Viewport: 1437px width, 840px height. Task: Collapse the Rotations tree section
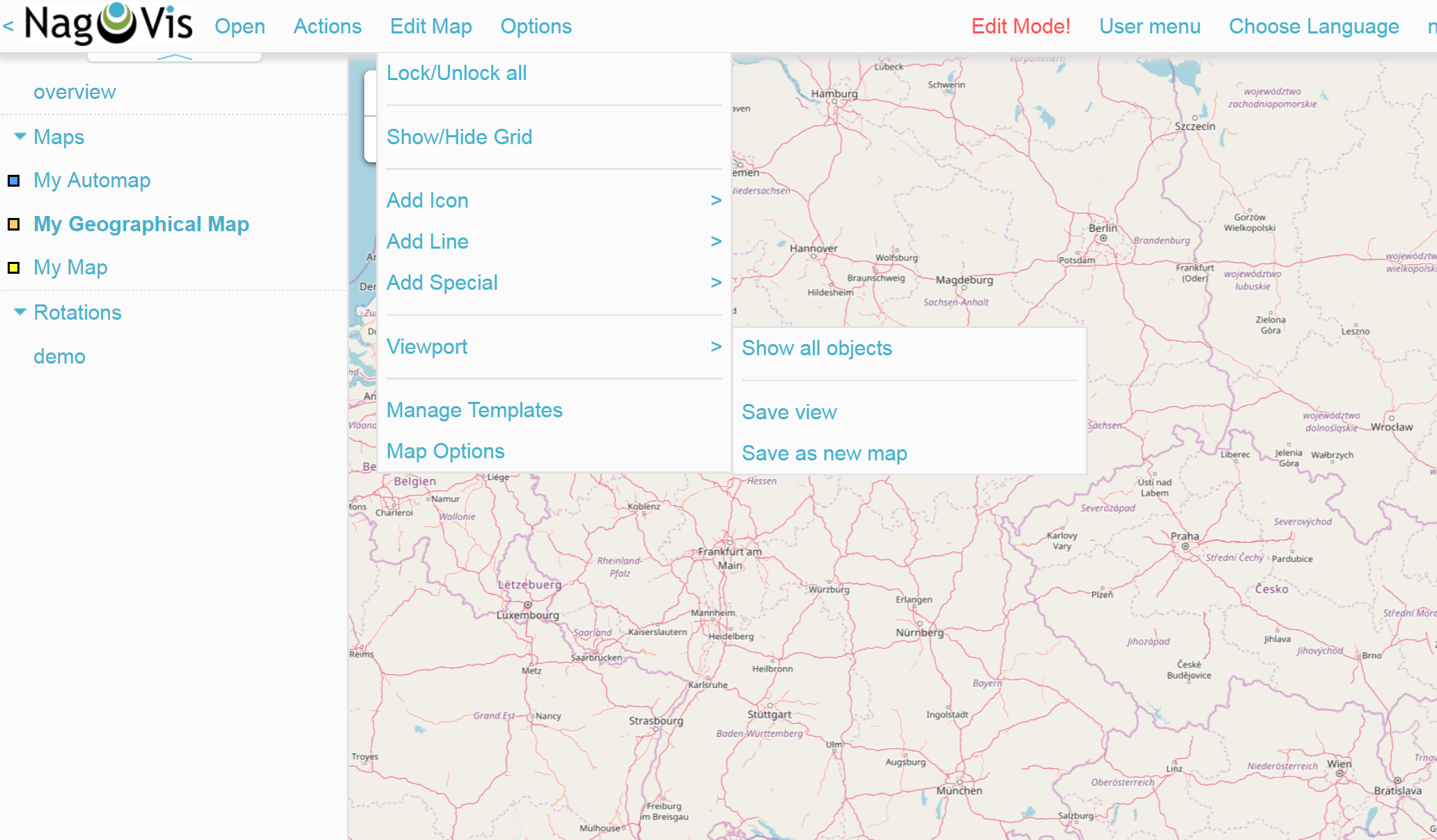[20, 312]
